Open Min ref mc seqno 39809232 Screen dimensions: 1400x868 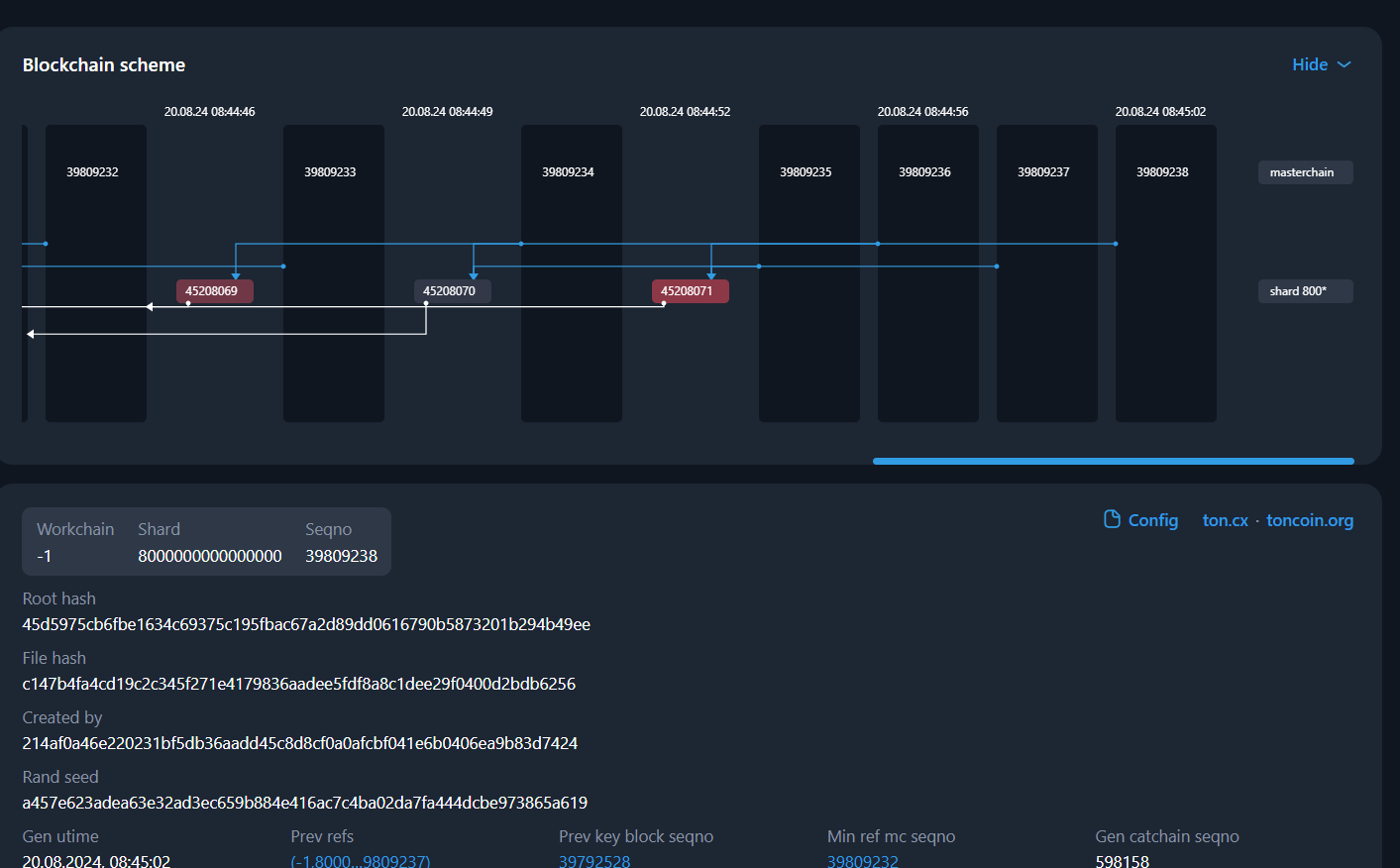click(863, 861)
